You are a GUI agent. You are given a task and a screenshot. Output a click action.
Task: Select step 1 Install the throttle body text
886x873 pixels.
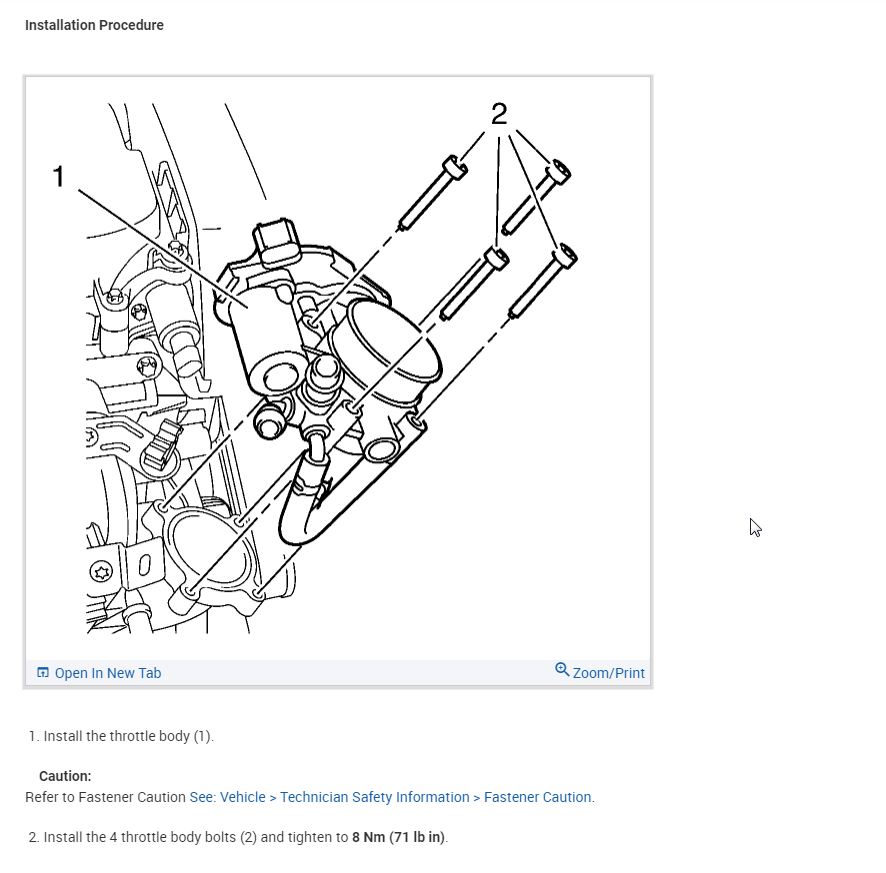pyautogui.click(x=128, y=736)
